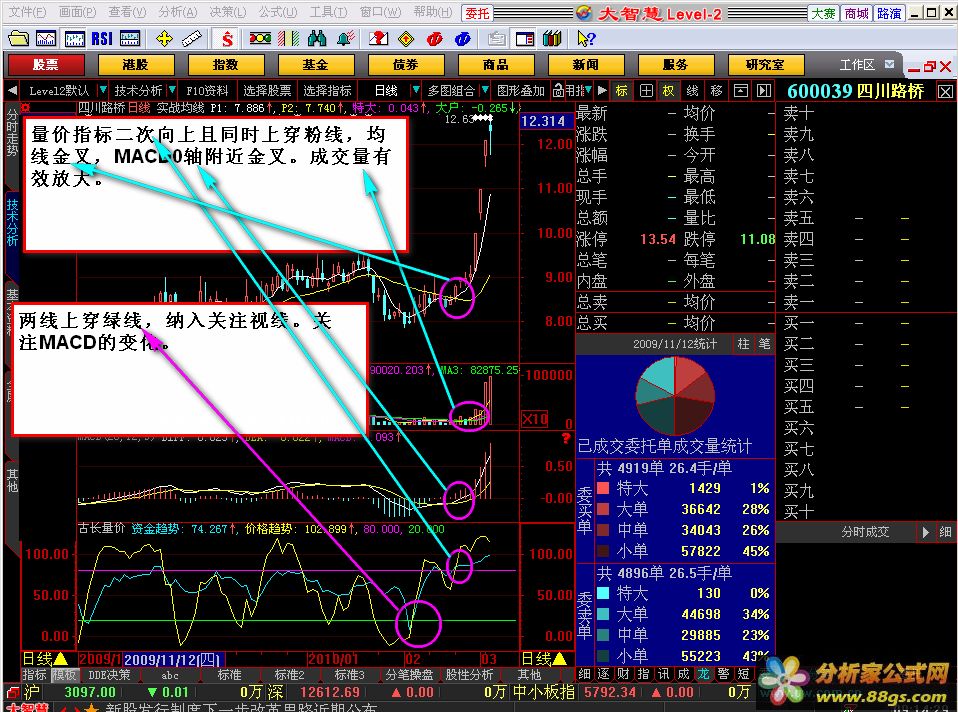Click the window layout toolbar icon

point(524,39)
